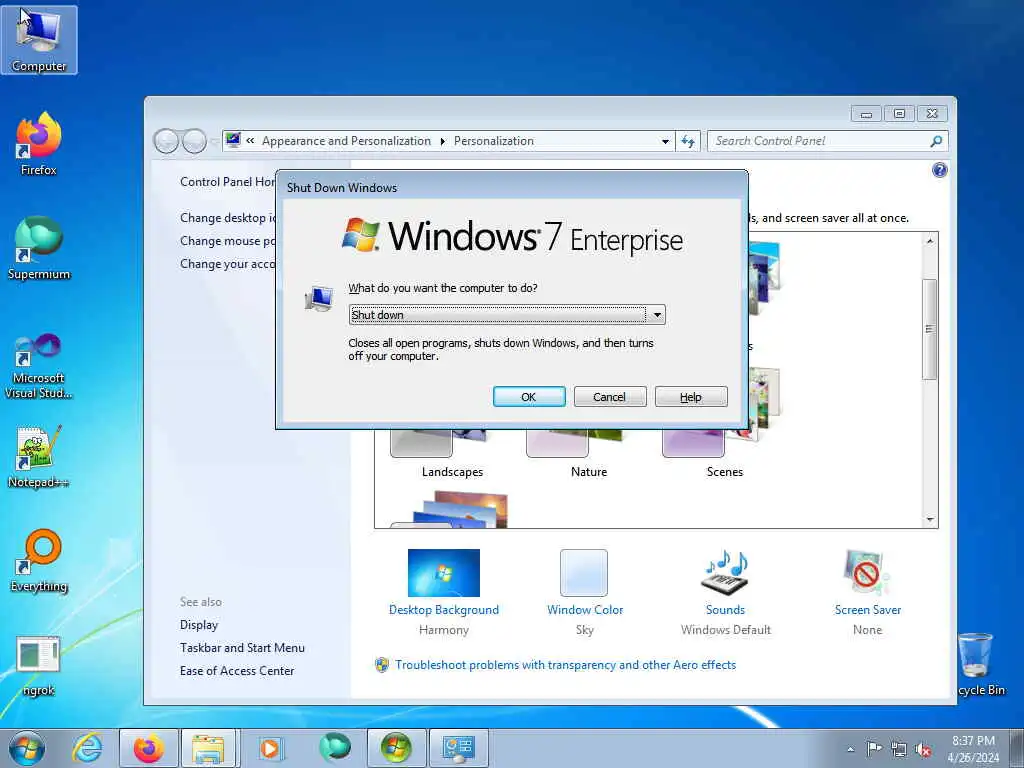This screenshot has height=768, width=1024.
Task: Click the Control Panel Home link
Action: 227,182
